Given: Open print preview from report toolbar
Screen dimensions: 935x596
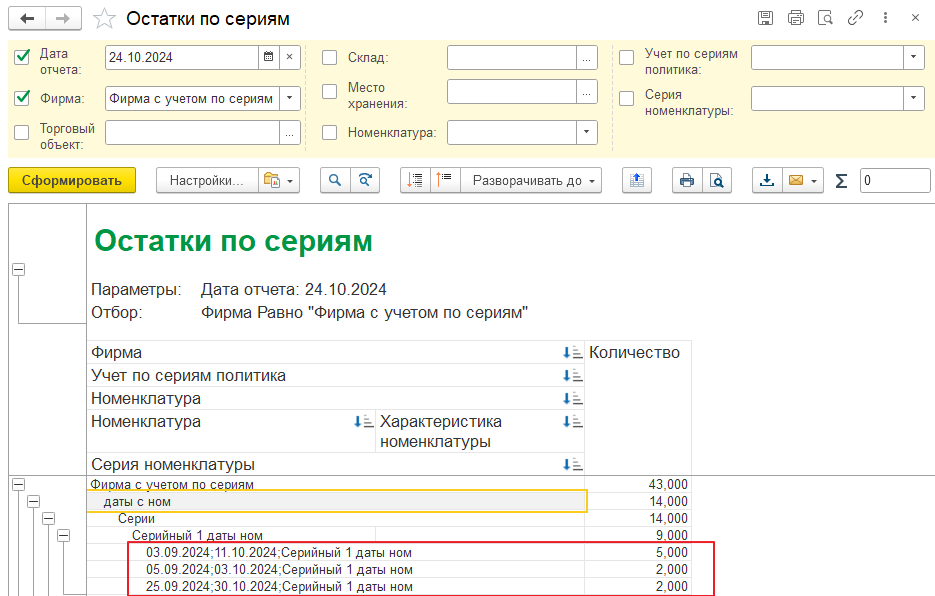Looking at the screenshot, I should pyautogui.click(x=716, y=180).
